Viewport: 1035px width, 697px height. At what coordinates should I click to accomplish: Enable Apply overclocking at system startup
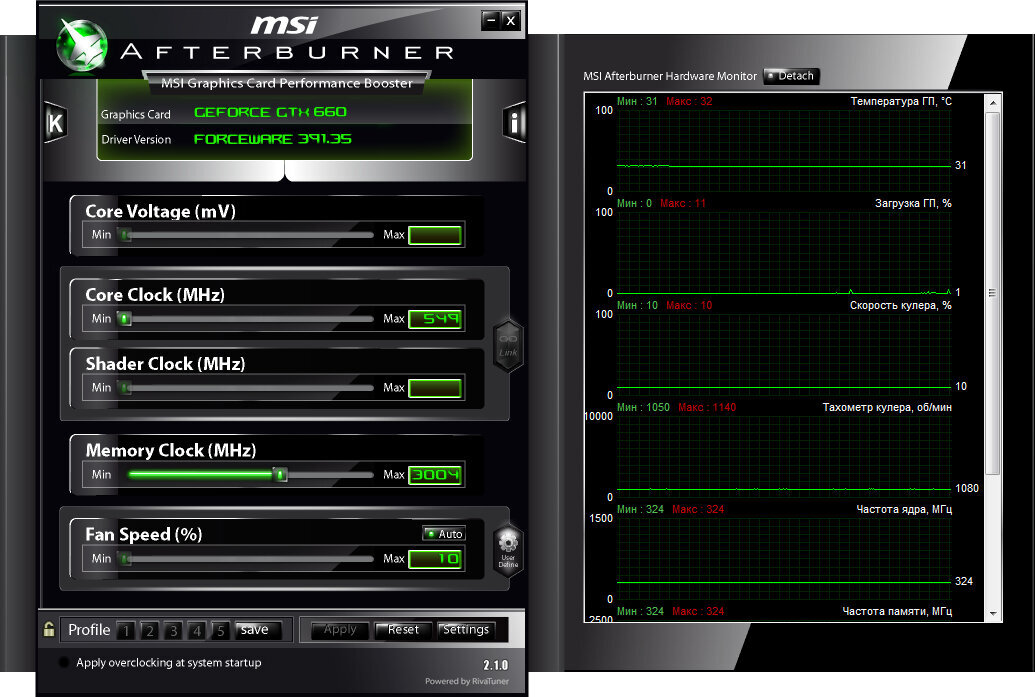point(64,662)
